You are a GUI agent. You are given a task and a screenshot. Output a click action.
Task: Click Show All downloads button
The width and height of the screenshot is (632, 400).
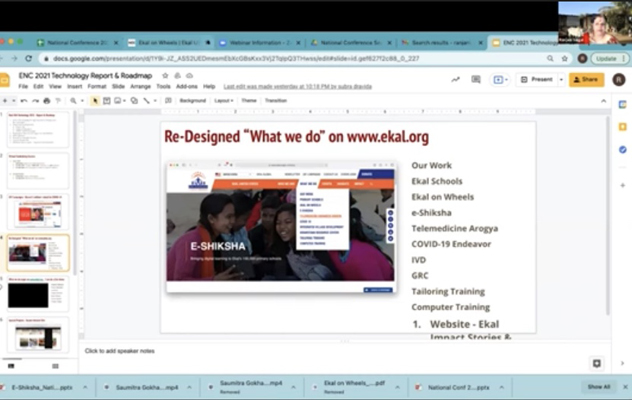pyautogui.click(x=598, y=386)
